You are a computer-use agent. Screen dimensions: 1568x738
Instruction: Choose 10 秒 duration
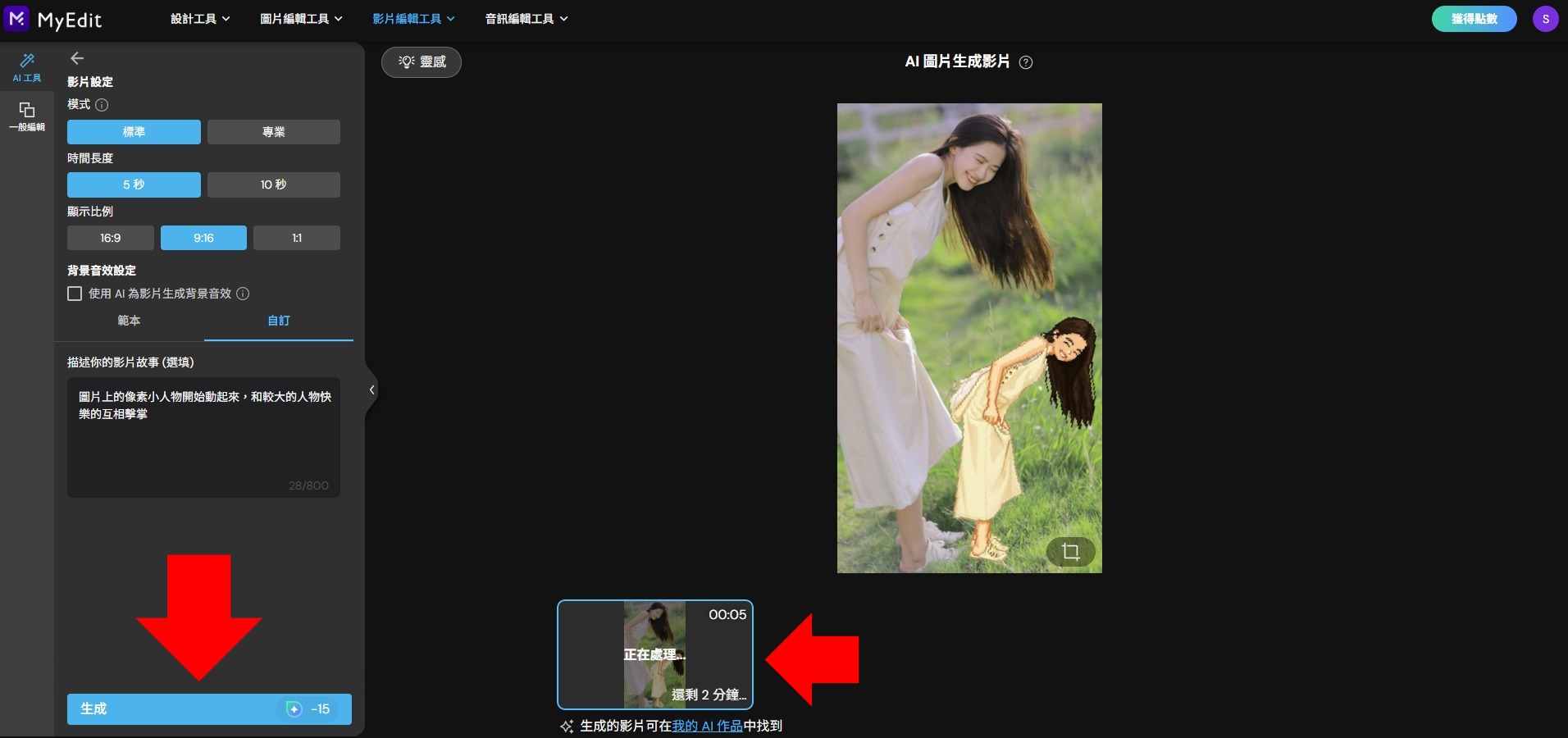(x=273, y=184)
